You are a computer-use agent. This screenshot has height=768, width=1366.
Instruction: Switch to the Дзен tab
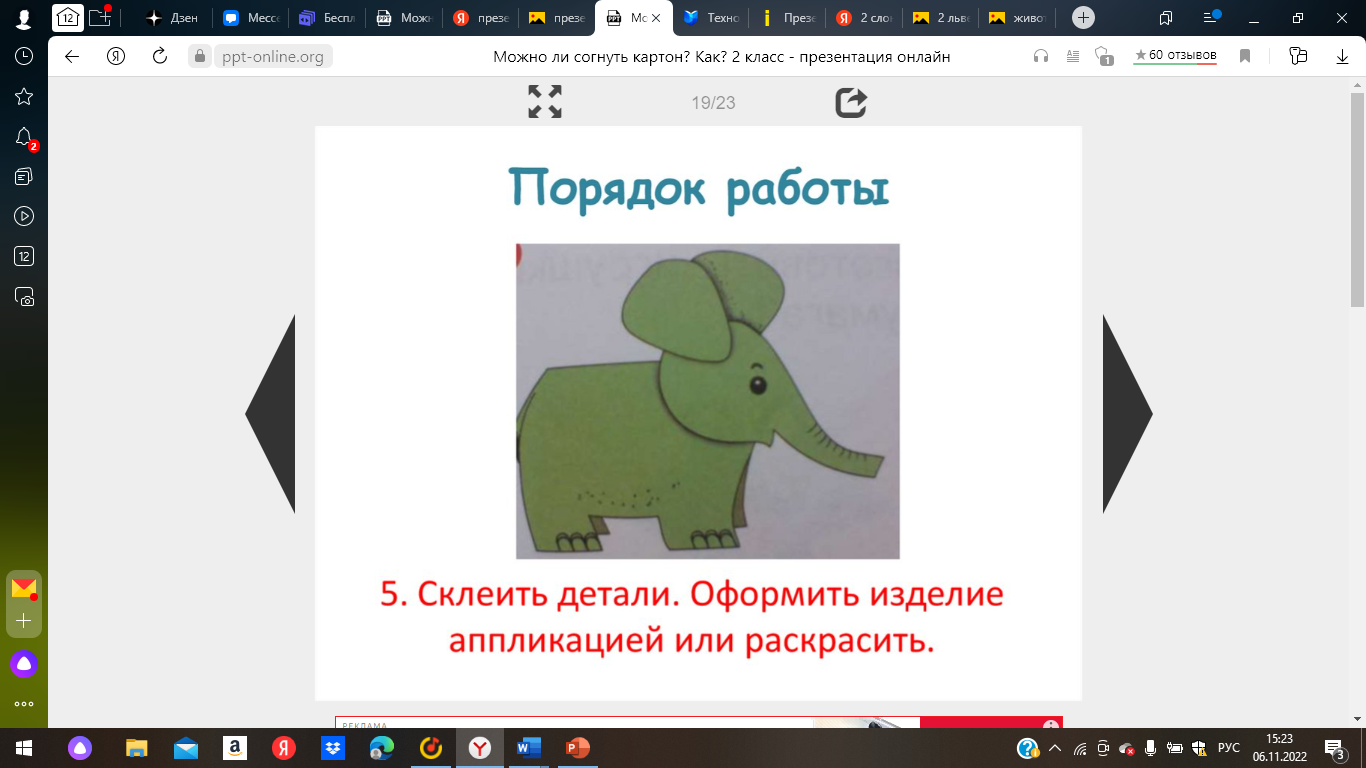(172, 18)
